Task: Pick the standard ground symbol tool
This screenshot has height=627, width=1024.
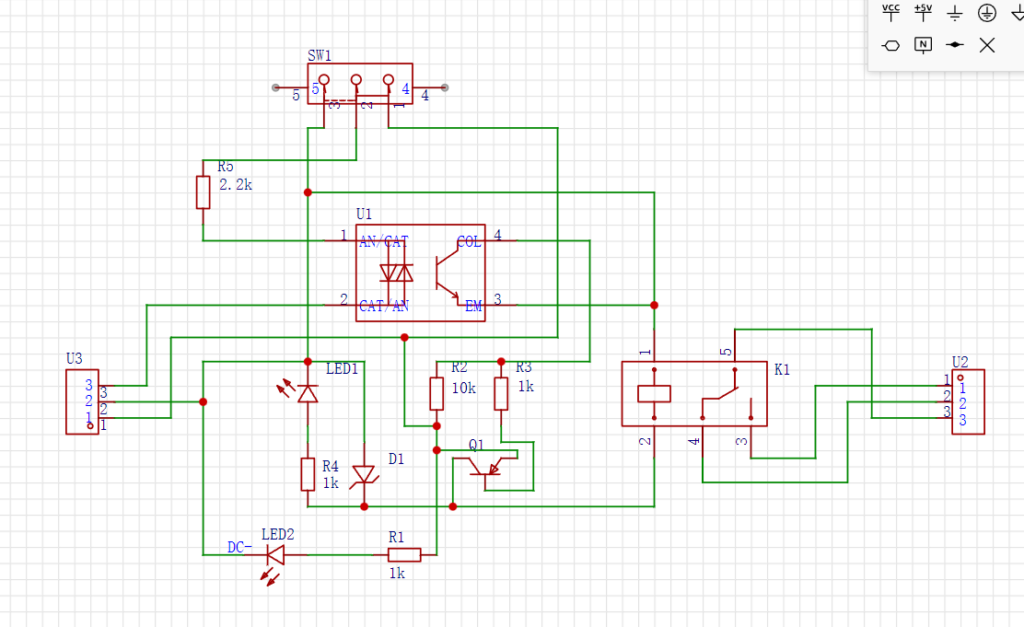Action: click(x=955, y=13)
